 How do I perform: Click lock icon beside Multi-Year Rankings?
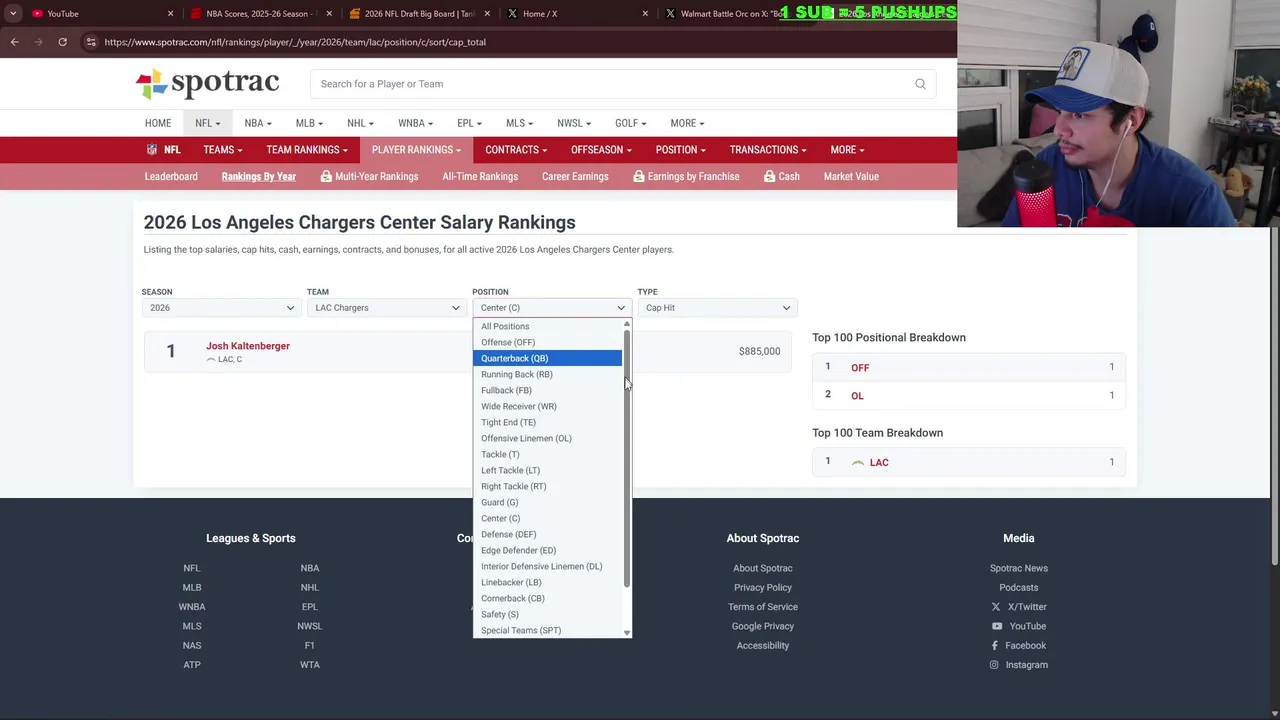tap(326, 176)
